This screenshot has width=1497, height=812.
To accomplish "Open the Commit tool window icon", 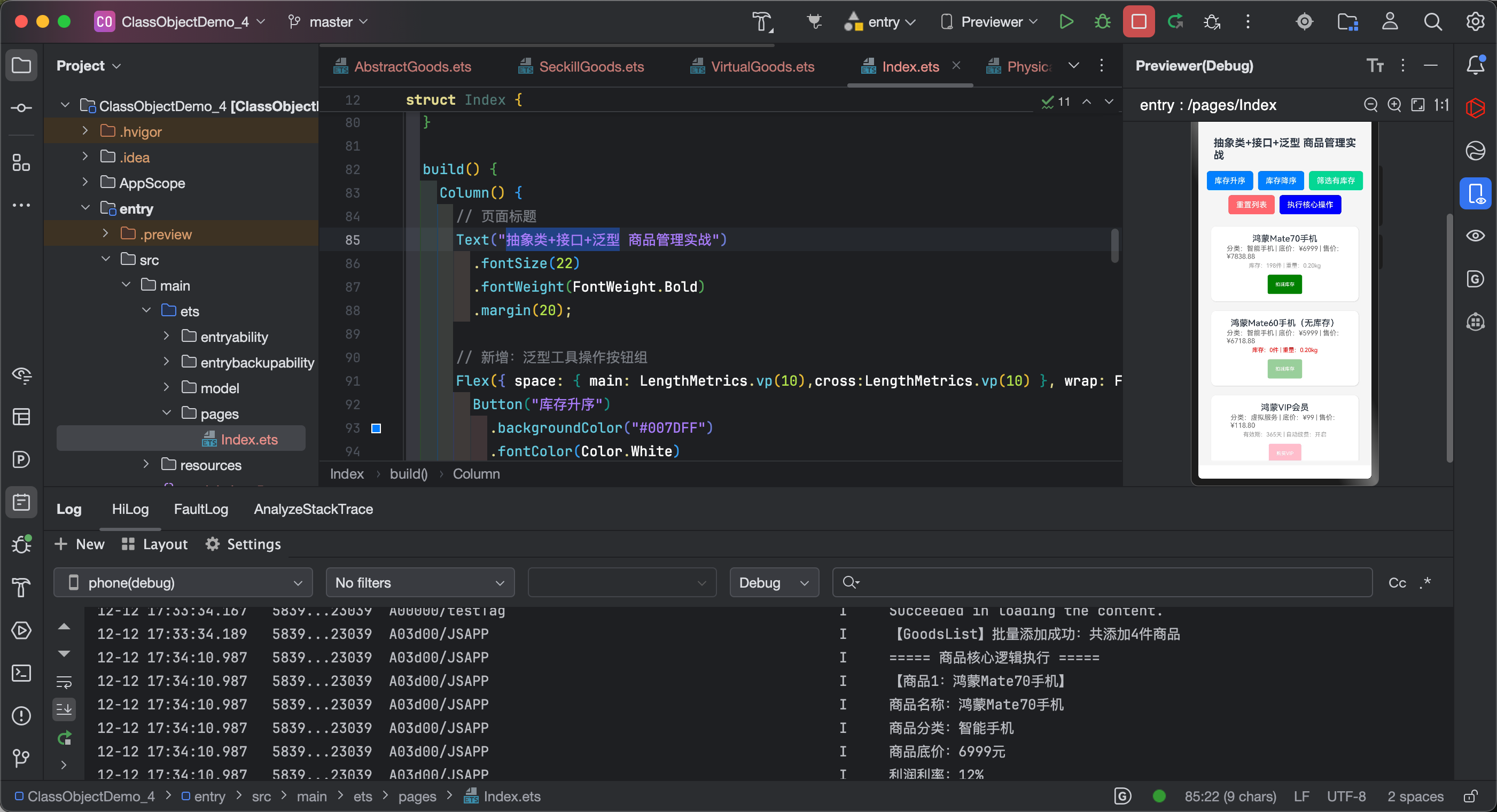I will click(21, 108).
